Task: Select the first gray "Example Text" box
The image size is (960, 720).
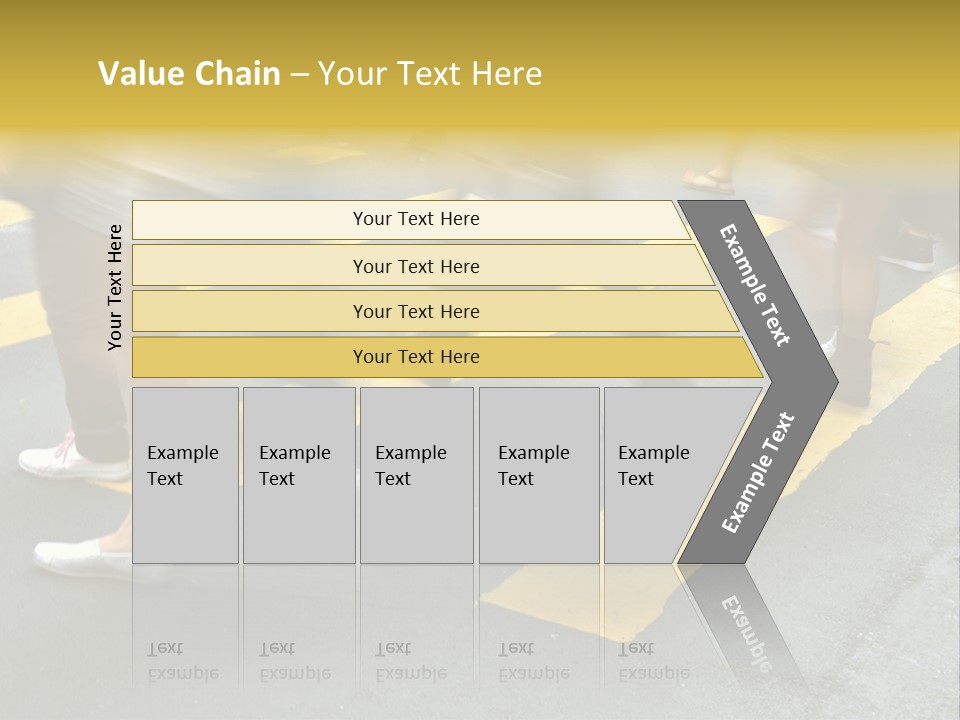Action: click(x=185, y=475)
